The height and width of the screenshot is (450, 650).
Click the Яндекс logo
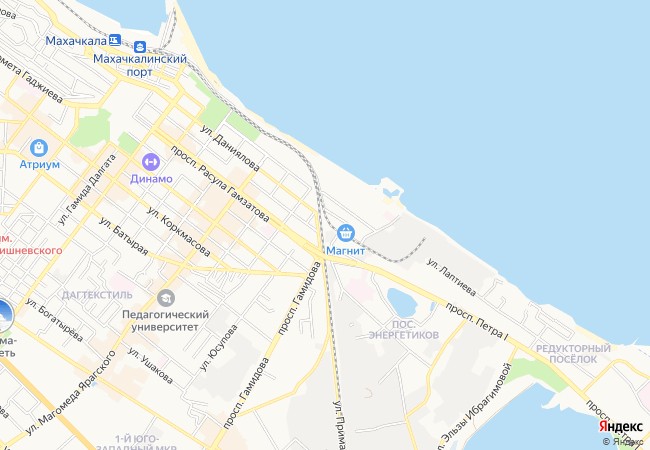point(621,427)
